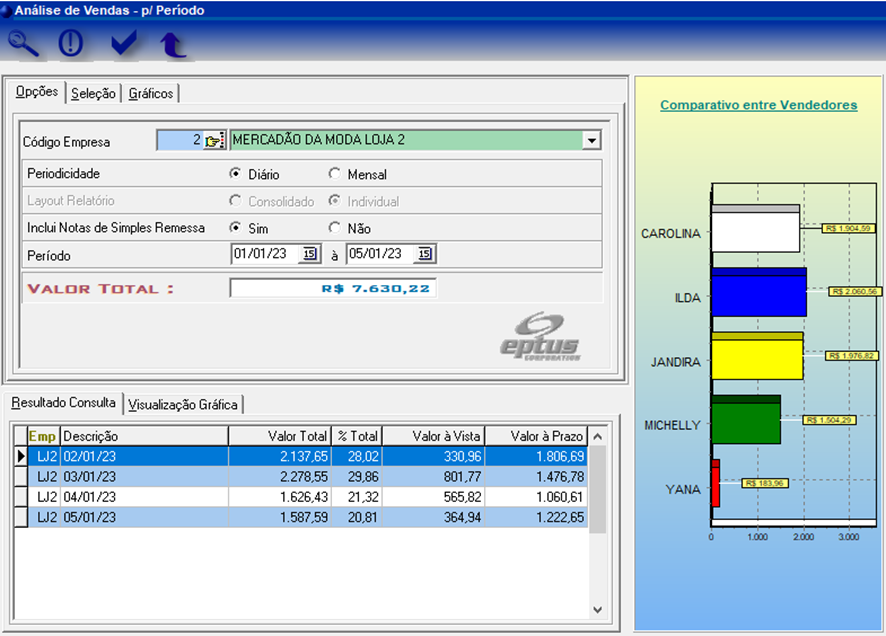Viewport: 886px width, 636px height.
Task: Select the Mensal periodicity option
Action: click(x=335, y=174)
